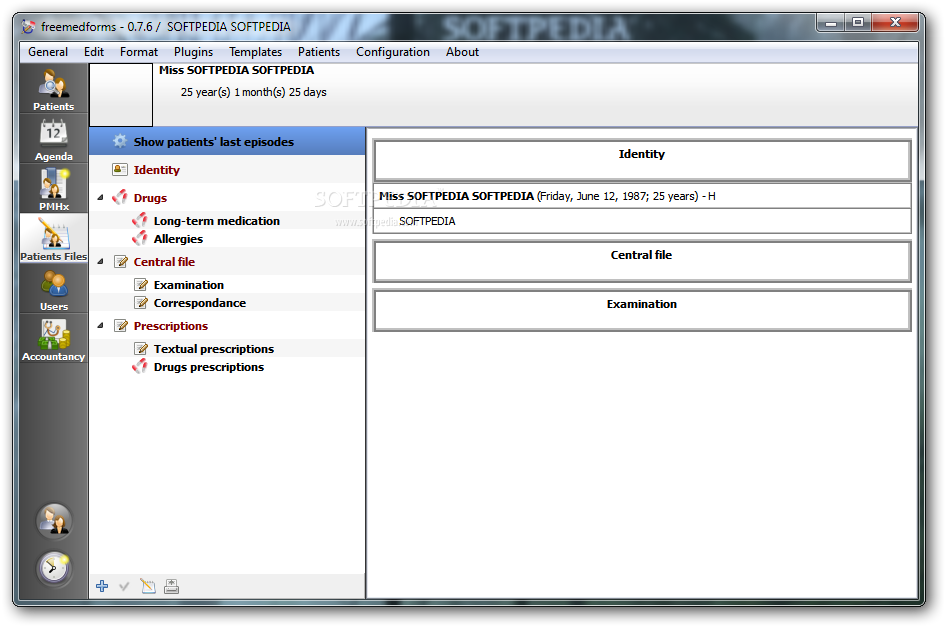Click the Central file header in the right panel
Viewport: 946px width, 627px height.
pos(642,261)
